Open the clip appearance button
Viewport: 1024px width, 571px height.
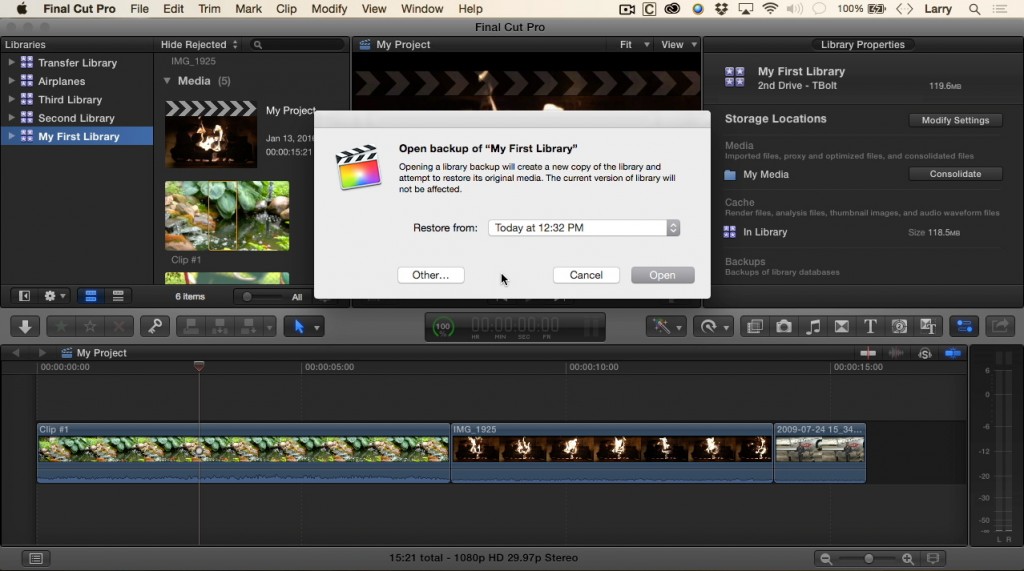pyautogui.click(x=933, y=559)
